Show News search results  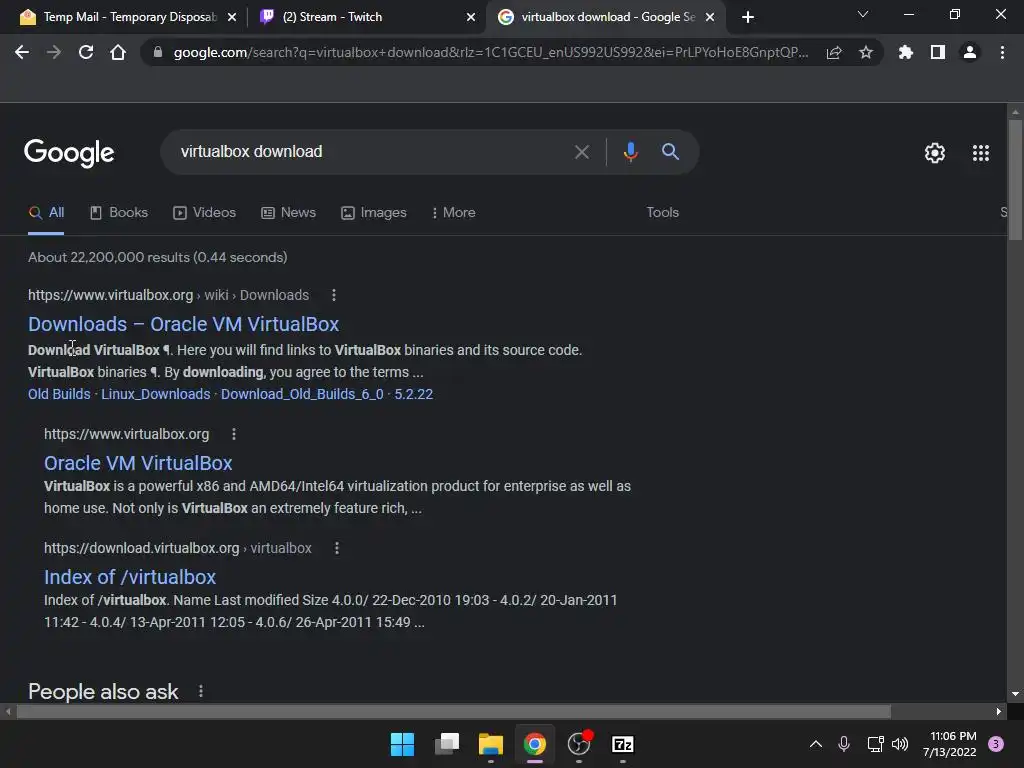pos(288,212)
